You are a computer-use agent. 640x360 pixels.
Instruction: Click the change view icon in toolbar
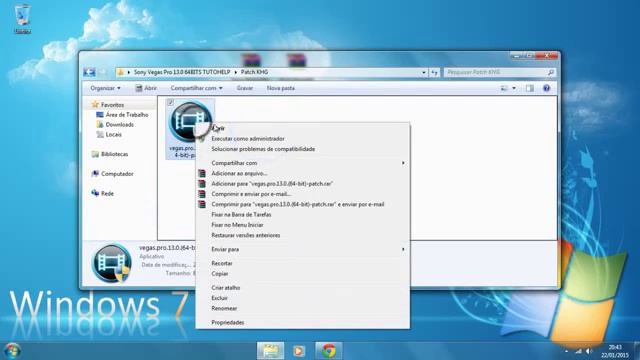(x=504, y=88)
